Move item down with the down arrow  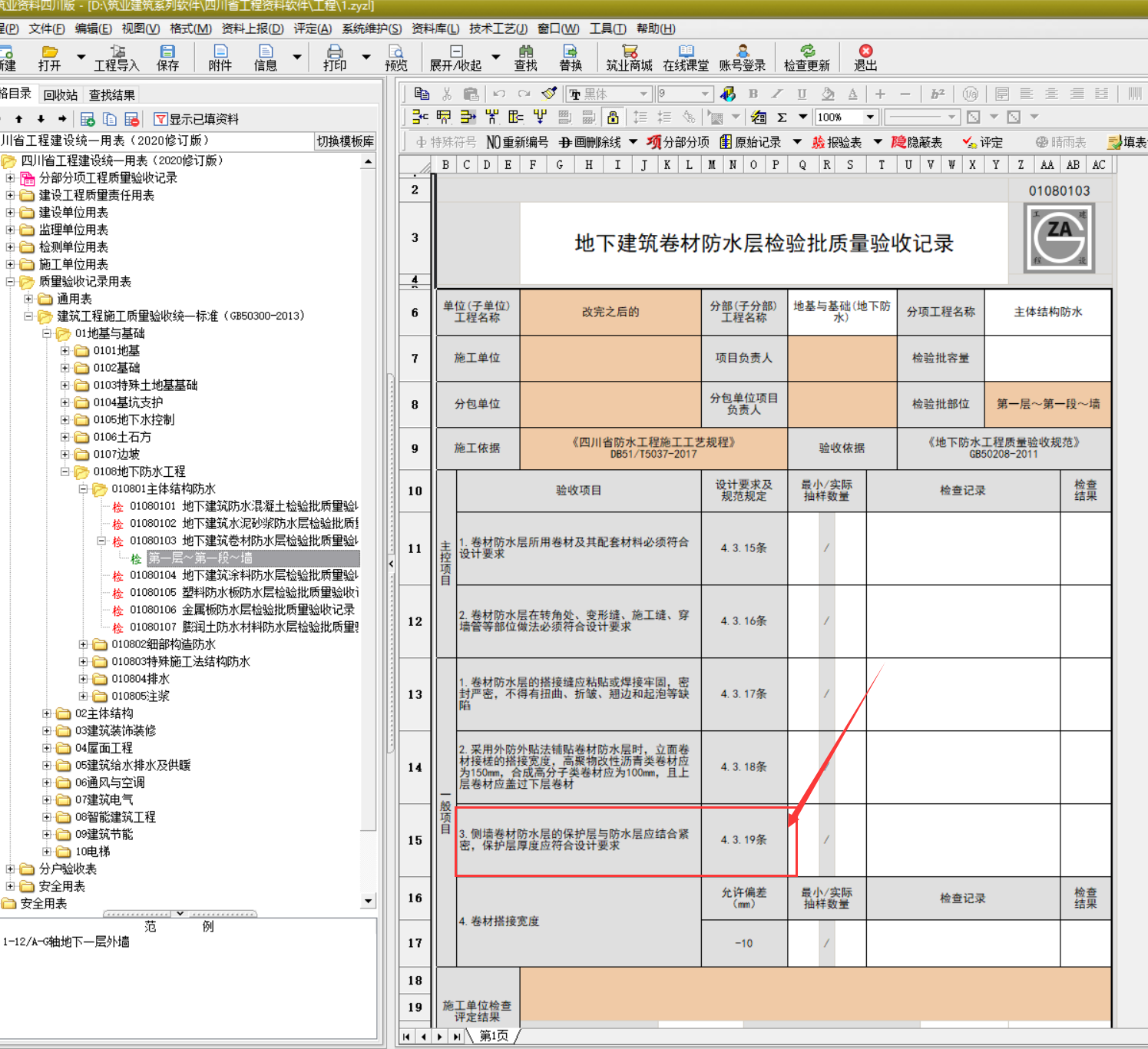point(41,119)
